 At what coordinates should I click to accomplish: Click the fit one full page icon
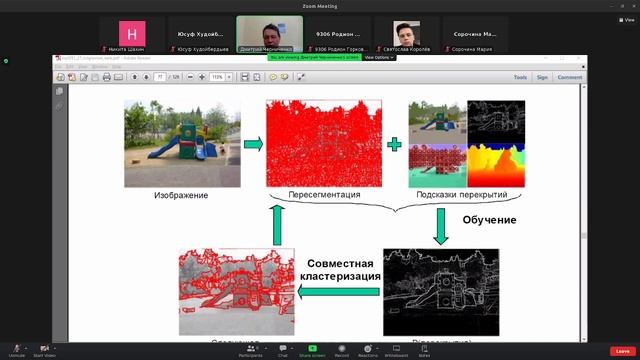tap(256, 77)
